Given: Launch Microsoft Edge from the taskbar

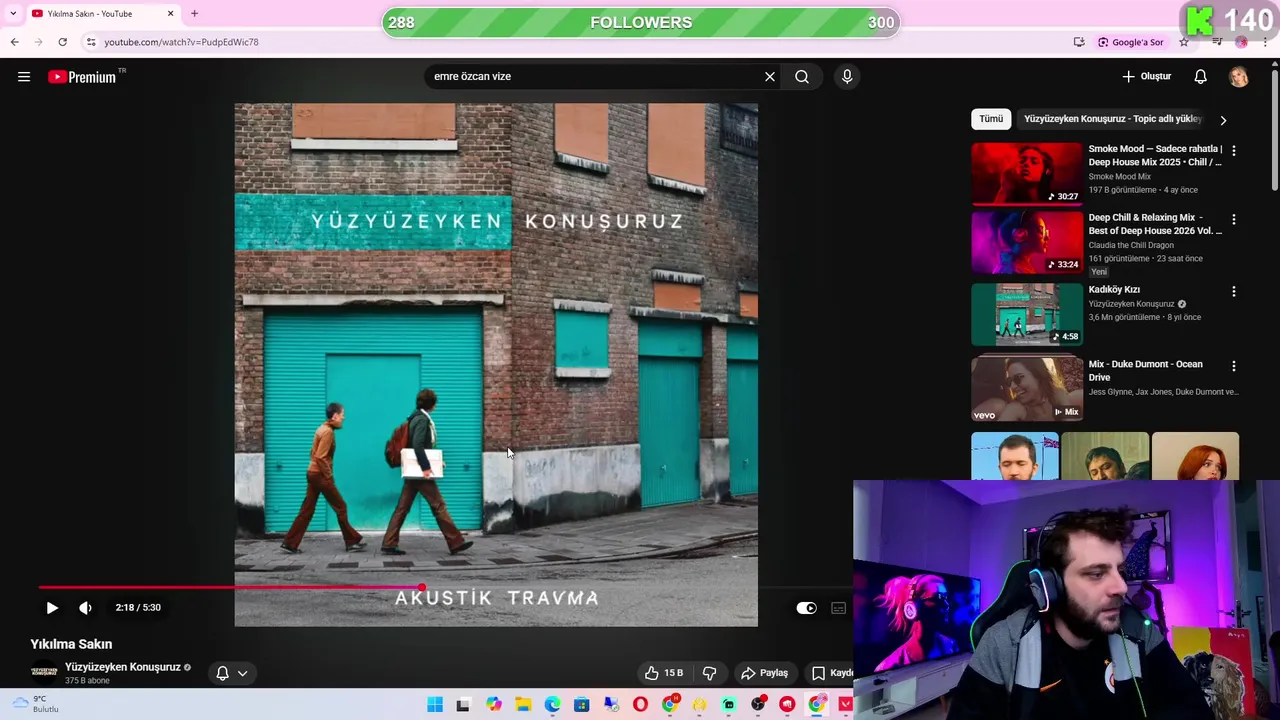Looking at the screenshot, I should tap(552, 705).
